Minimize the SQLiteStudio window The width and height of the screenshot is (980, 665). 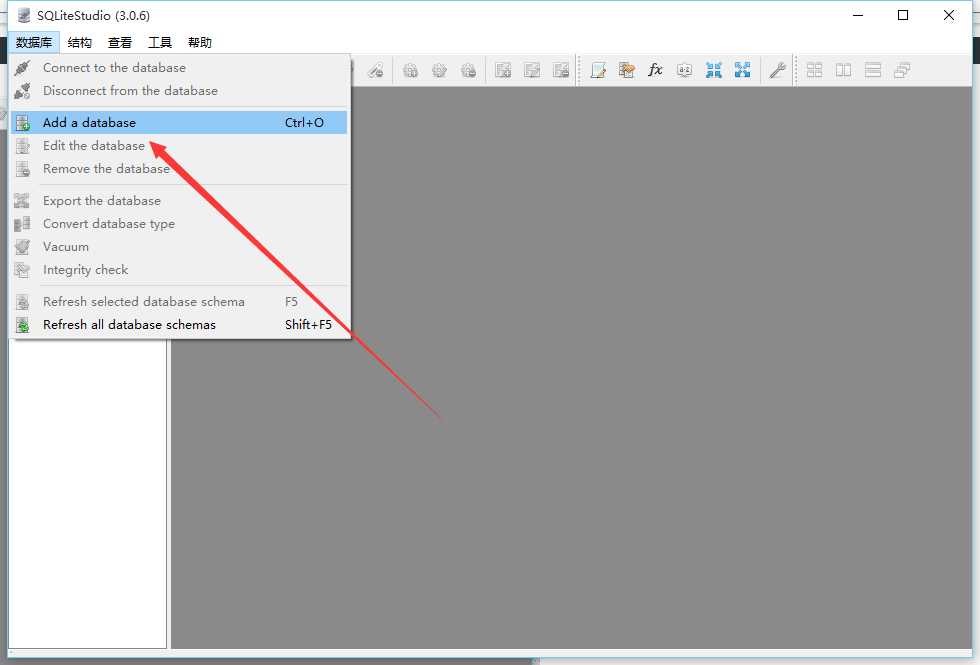[x=858, y=15]
